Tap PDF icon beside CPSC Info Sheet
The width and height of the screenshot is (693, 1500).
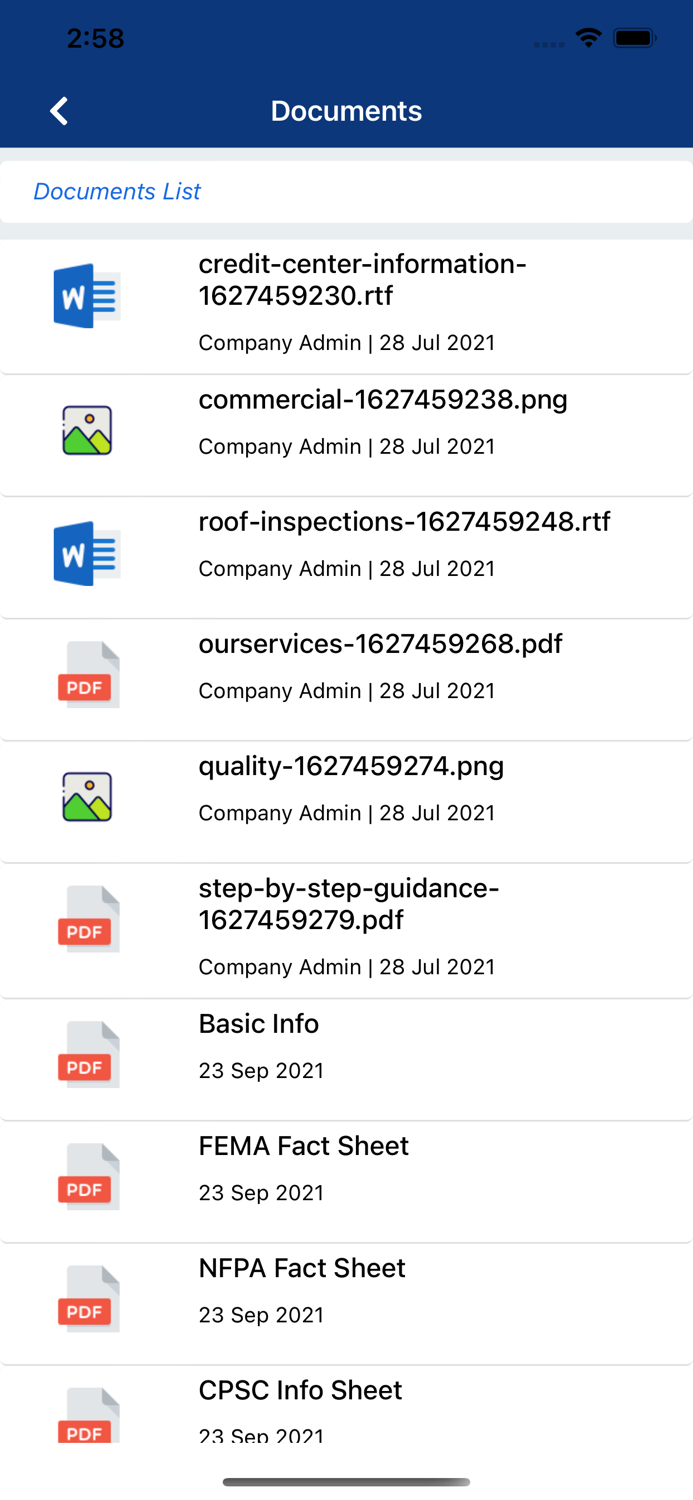88,1415
